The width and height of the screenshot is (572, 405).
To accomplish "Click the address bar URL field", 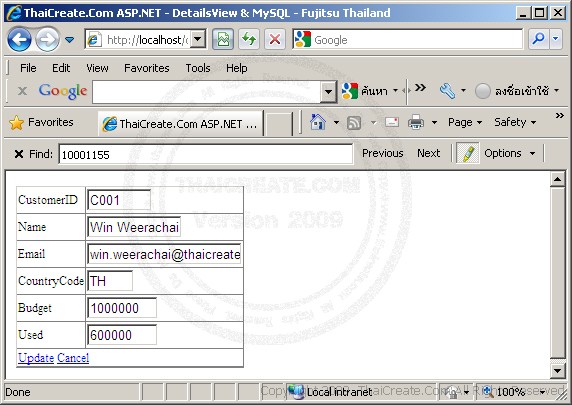I will click(x=137, y=39).
